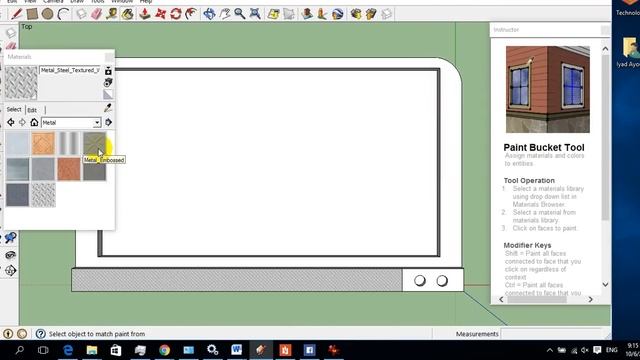This screenshot has width=640, height=360.
Task: Click the Paint Bucket Tool illustration image
Action: (x=548, y=89)
